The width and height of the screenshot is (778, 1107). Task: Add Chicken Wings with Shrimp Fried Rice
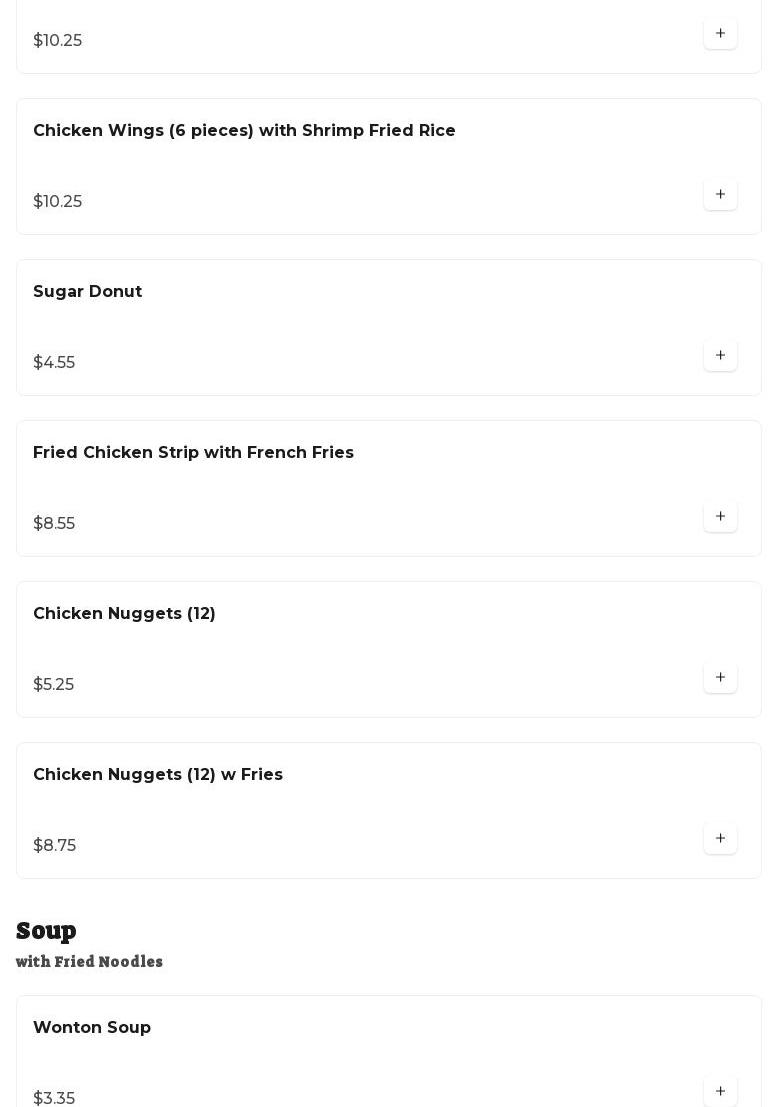pos(720,195)
